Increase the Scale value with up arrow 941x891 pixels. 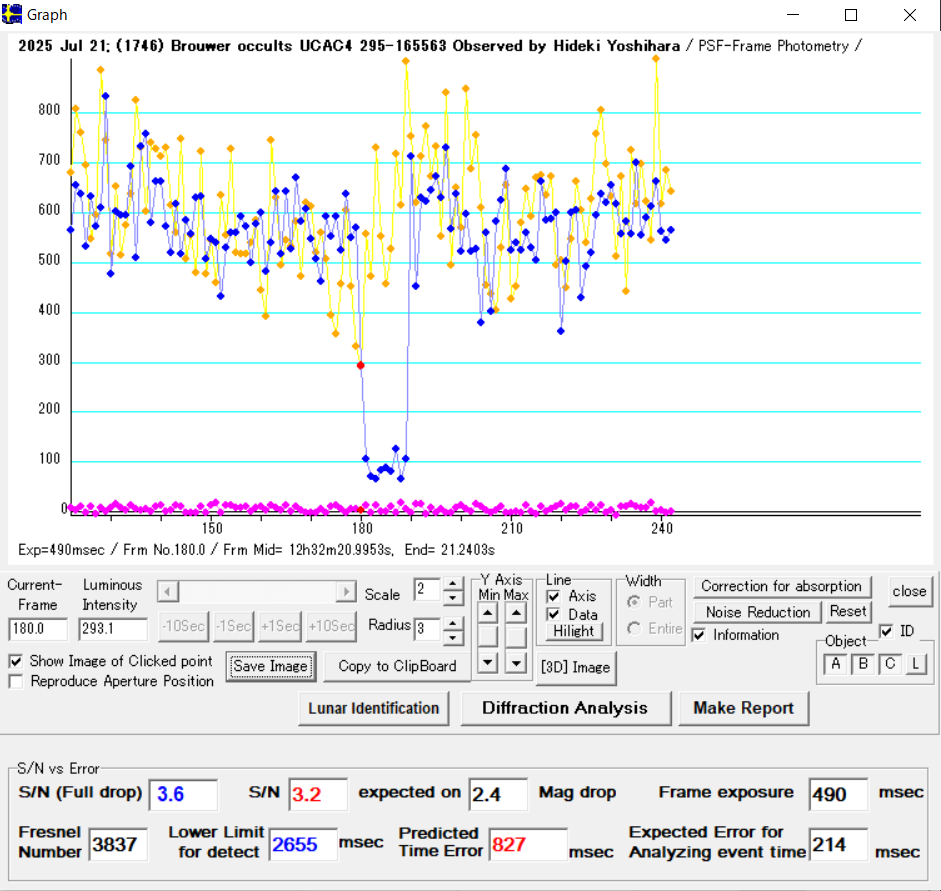(453, 584)
